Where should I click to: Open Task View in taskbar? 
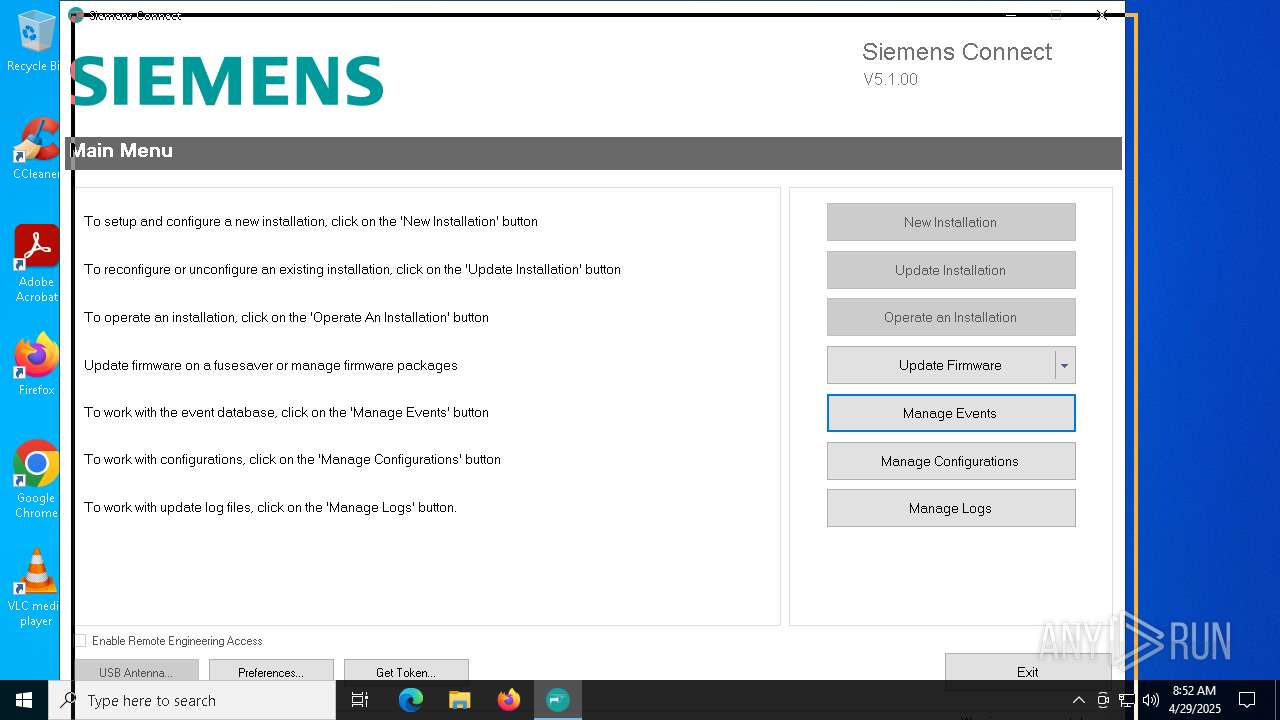tap(360, 700)
